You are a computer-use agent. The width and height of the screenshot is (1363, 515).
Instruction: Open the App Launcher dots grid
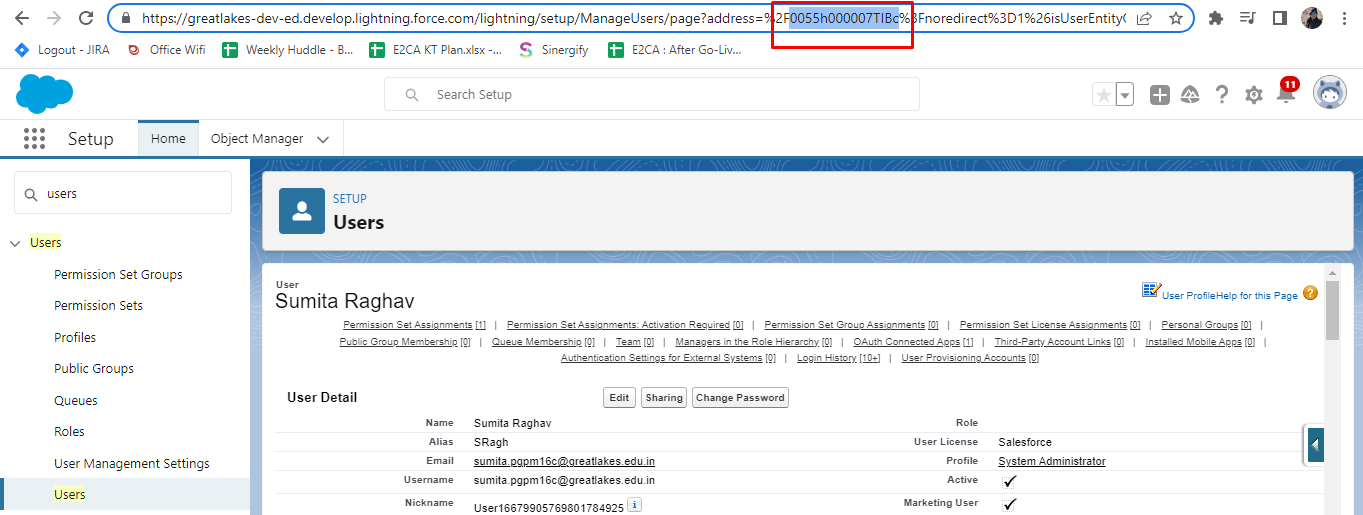[x=34, y=138]
